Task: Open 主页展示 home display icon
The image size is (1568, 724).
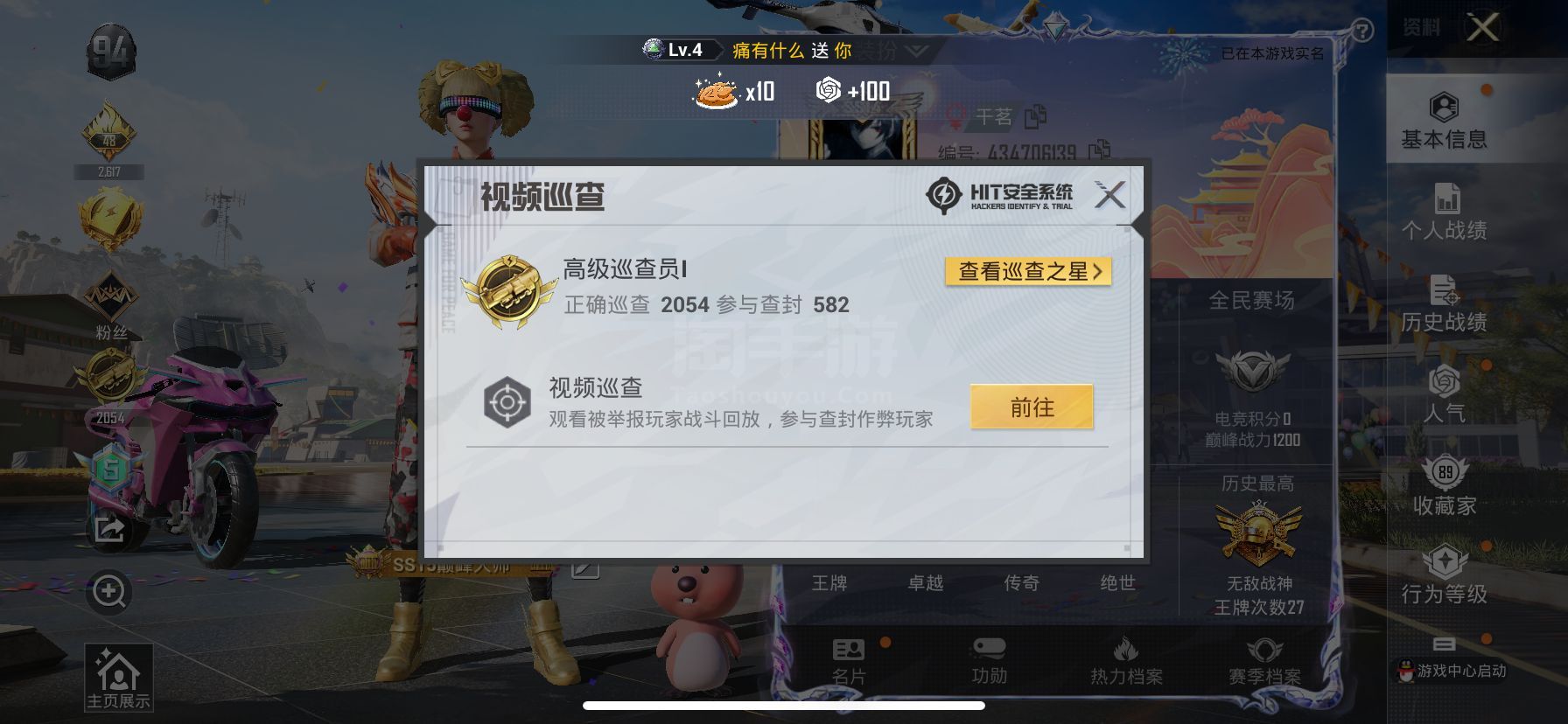Action: [118, 678]
